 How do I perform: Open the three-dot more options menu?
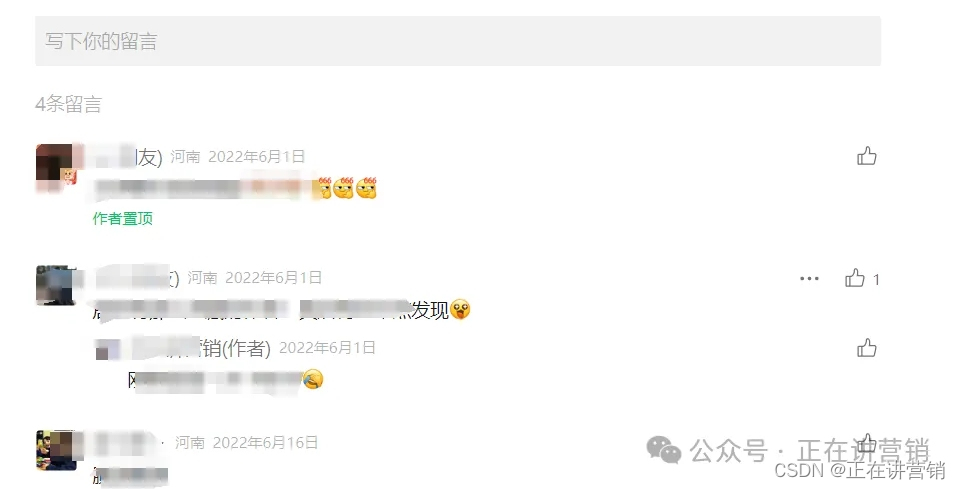pos(809,278)
